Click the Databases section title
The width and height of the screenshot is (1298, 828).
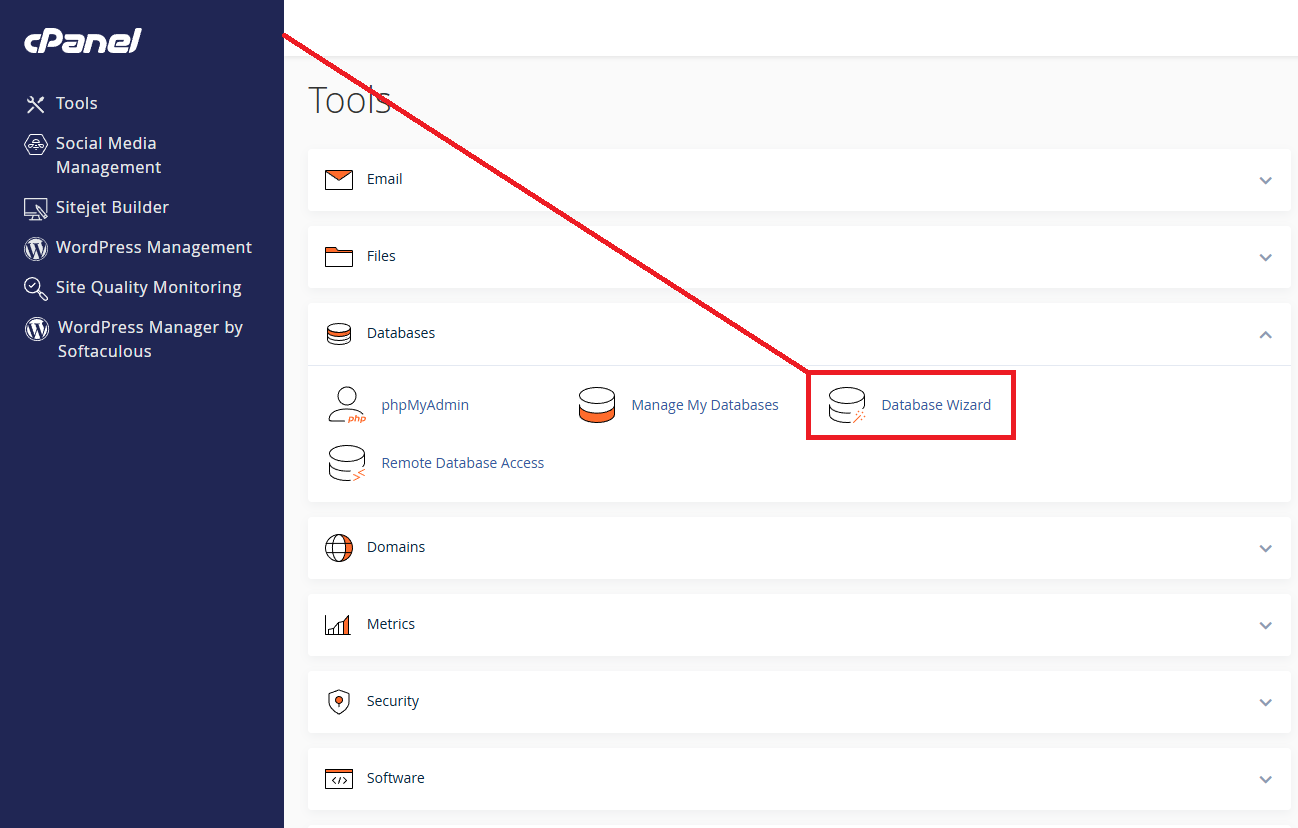[401, 334]
